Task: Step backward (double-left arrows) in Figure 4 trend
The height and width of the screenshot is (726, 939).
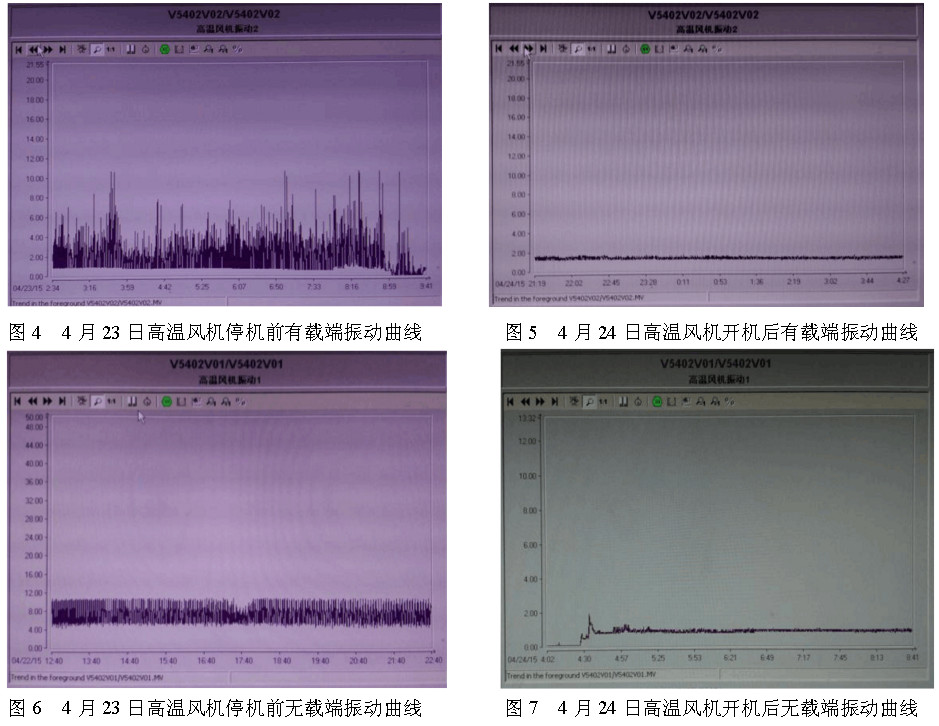Action: [x=34, y=50]
